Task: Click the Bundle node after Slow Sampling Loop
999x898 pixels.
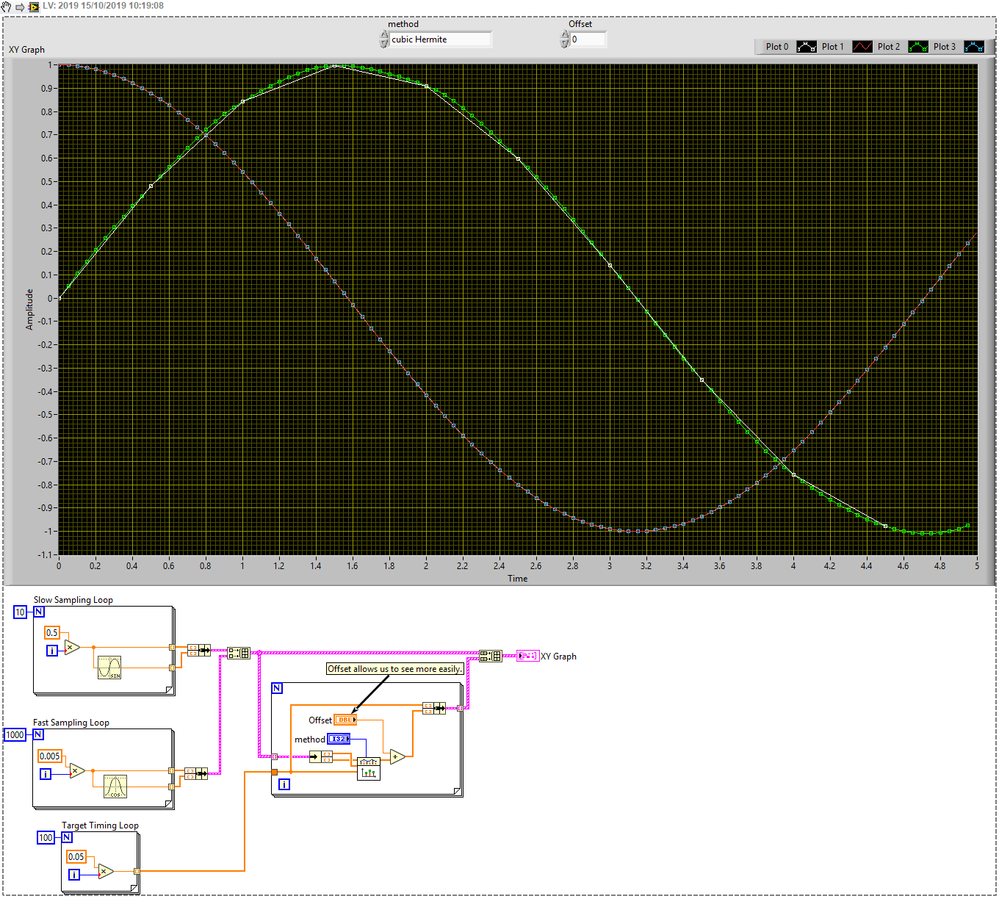Action: tap(199, 650)
